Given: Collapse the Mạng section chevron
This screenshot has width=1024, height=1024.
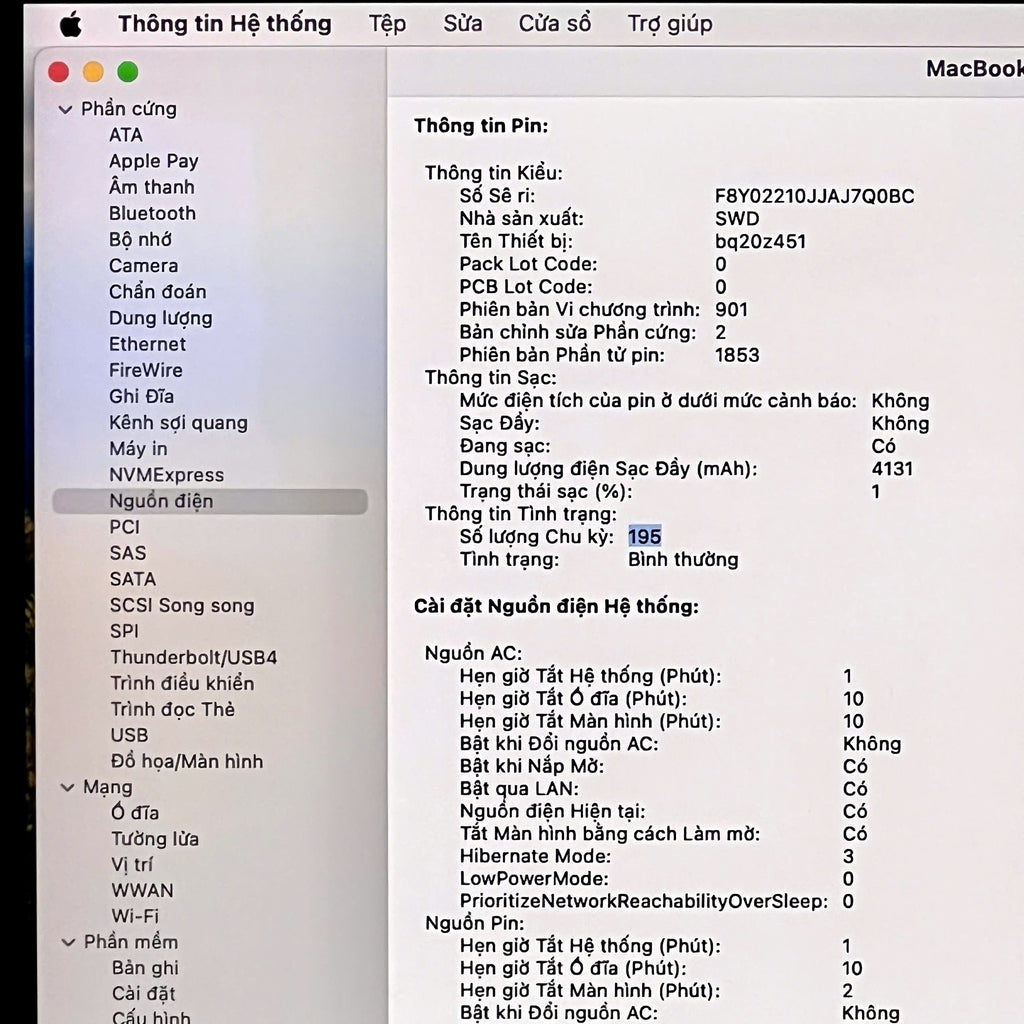Looking at the screenshot, I should tap(67, 788).
